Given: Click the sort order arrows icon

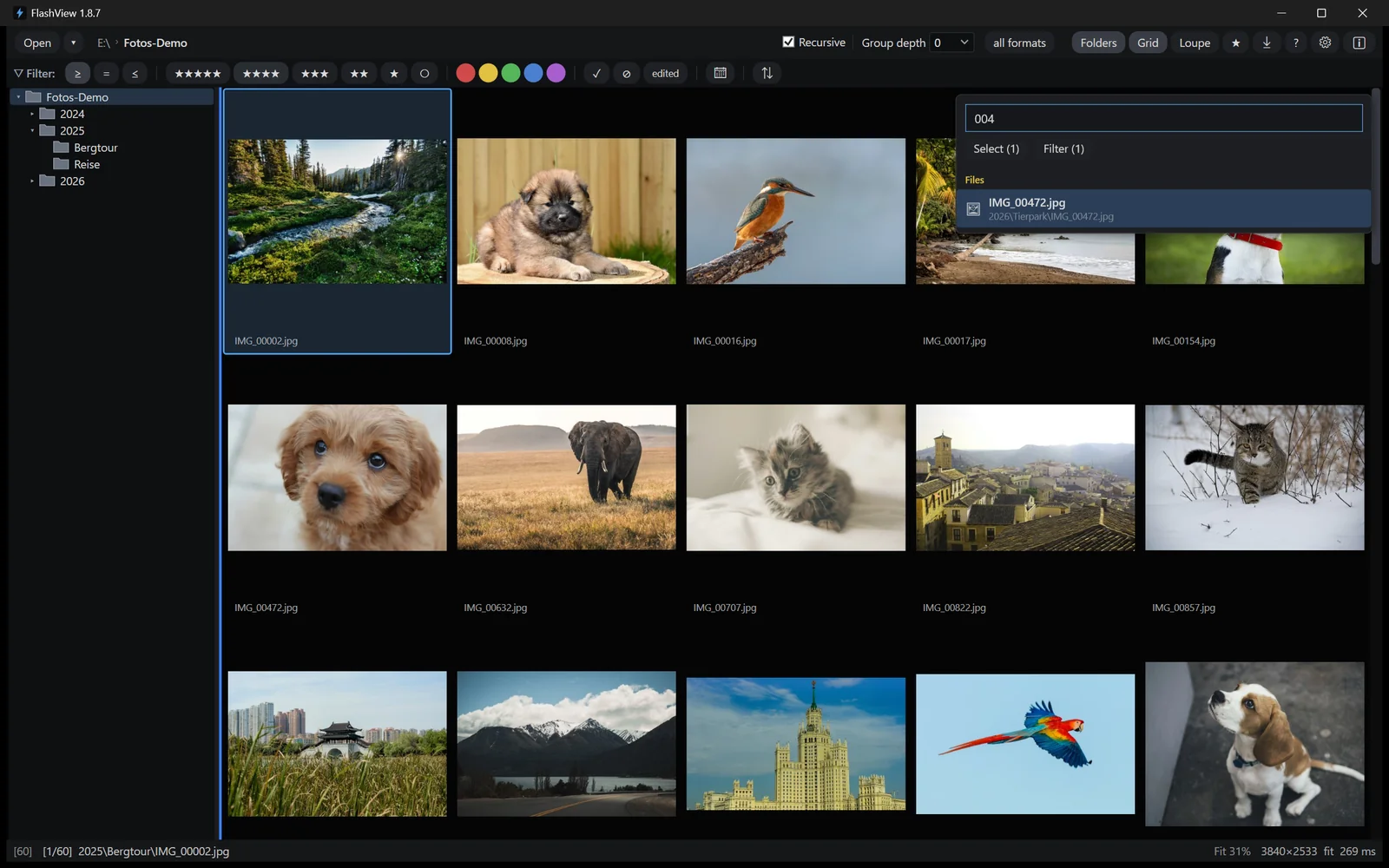Looking at the screenshot, I should 767,73.
